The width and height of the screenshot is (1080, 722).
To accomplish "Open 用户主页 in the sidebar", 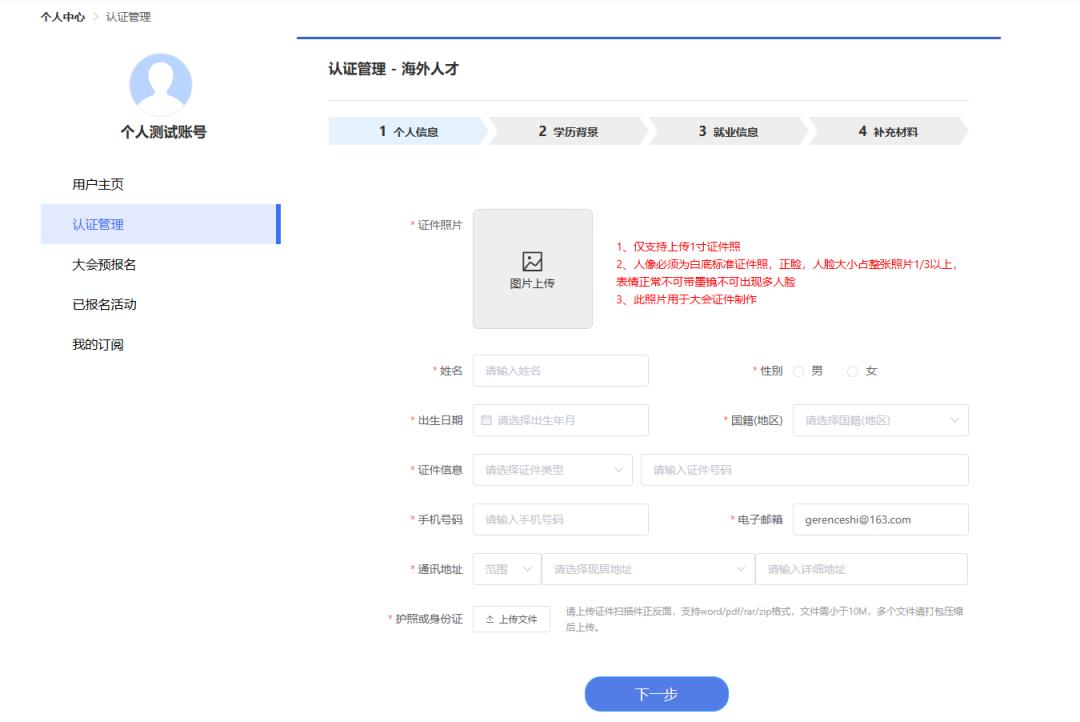I will pyautogui.click(x=98, y=185).
